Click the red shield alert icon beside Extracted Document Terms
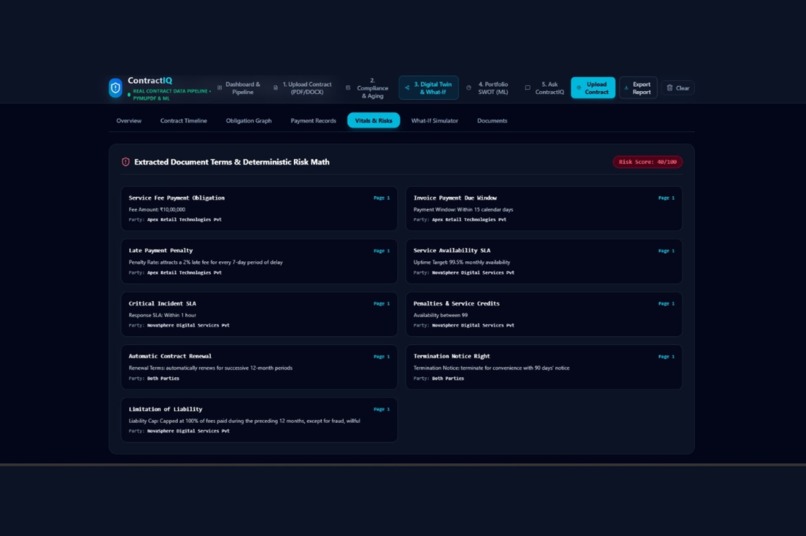The height and width of the screenshot is (536, 806). pyautogui.click(x=125, y=162)
